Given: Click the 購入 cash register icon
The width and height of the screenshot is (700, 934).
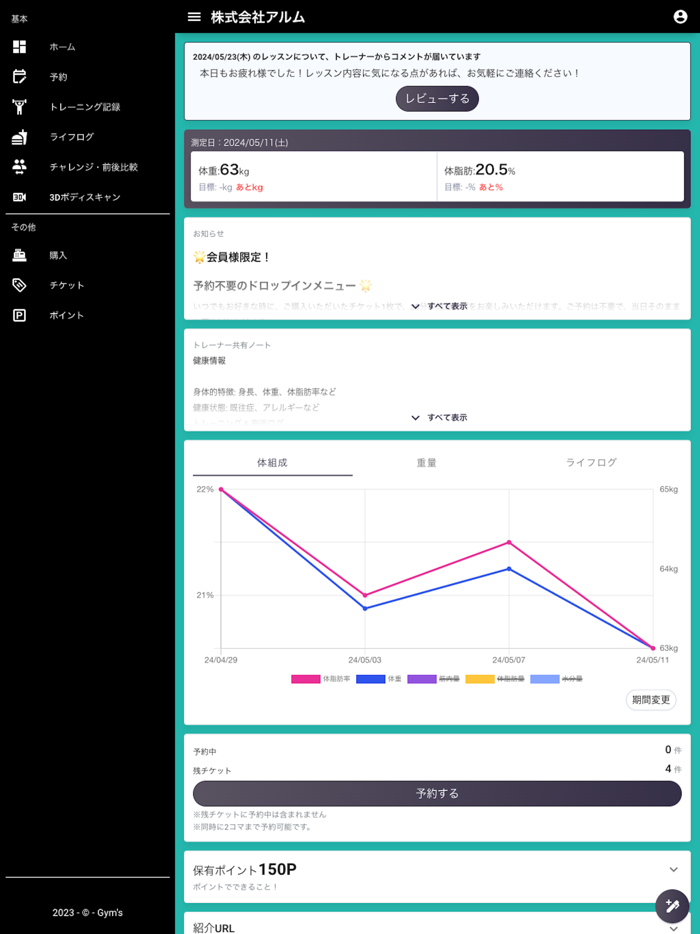Looking at the screenshot, I should [20, 256].
